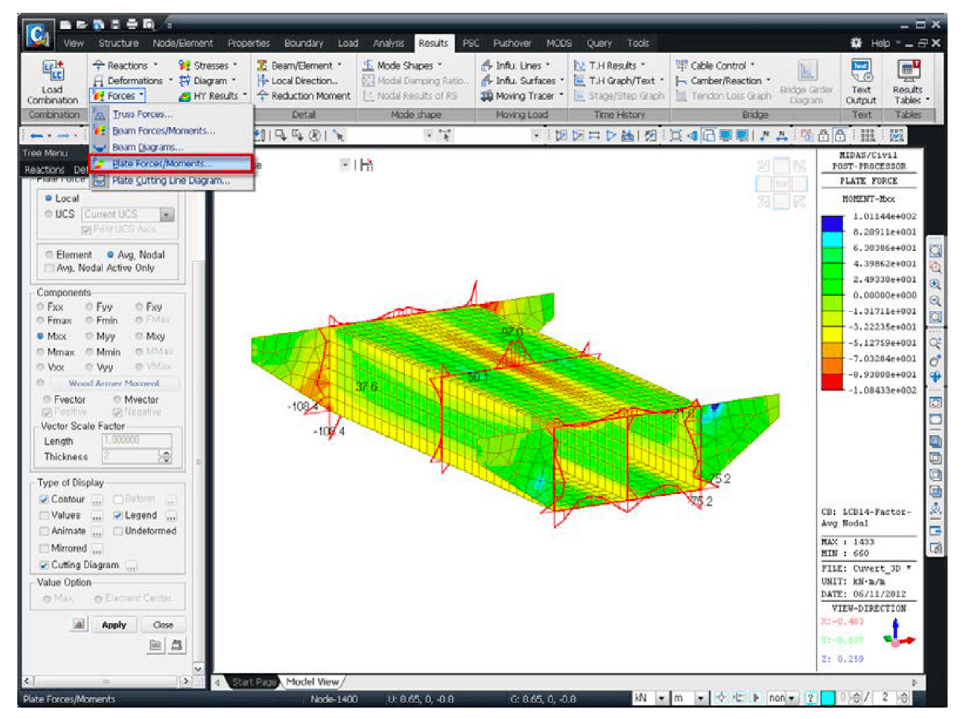The image size is (969, 719).
Task: Click the save icon in quick access bar
Action: (x=115, y=24)
